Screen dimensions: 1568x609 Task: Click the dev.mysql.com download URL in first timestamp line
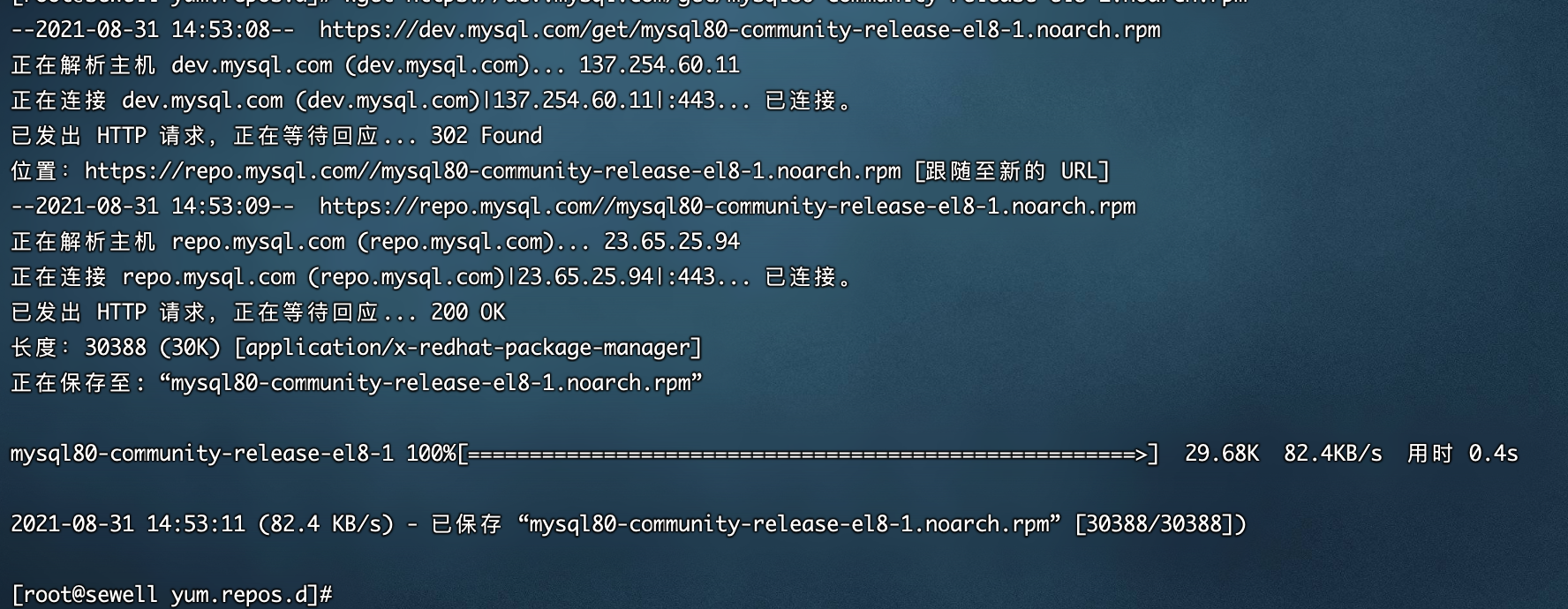tap(740, 30)
